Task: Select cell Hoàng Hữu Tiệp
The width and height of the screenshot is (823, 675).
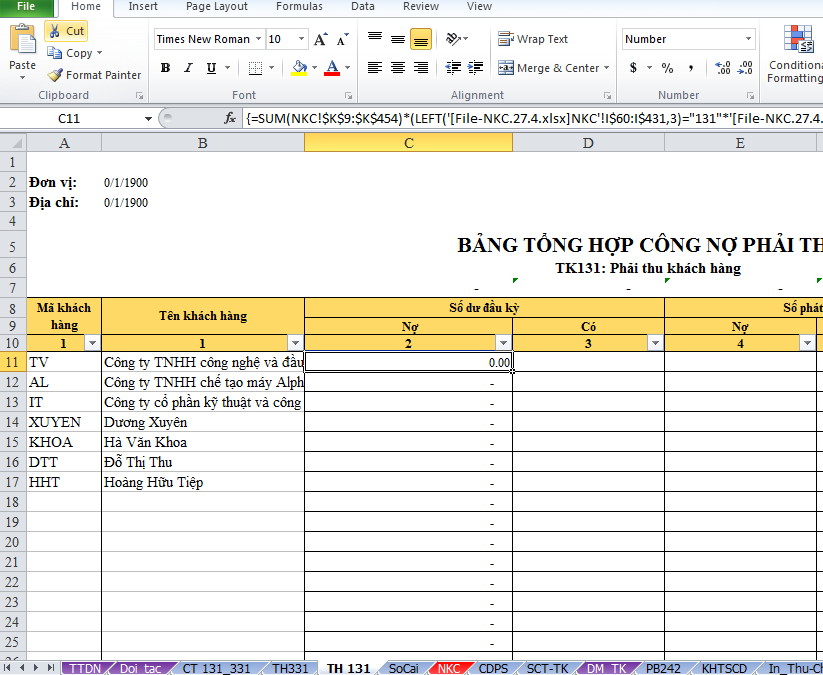Action: 203,482
